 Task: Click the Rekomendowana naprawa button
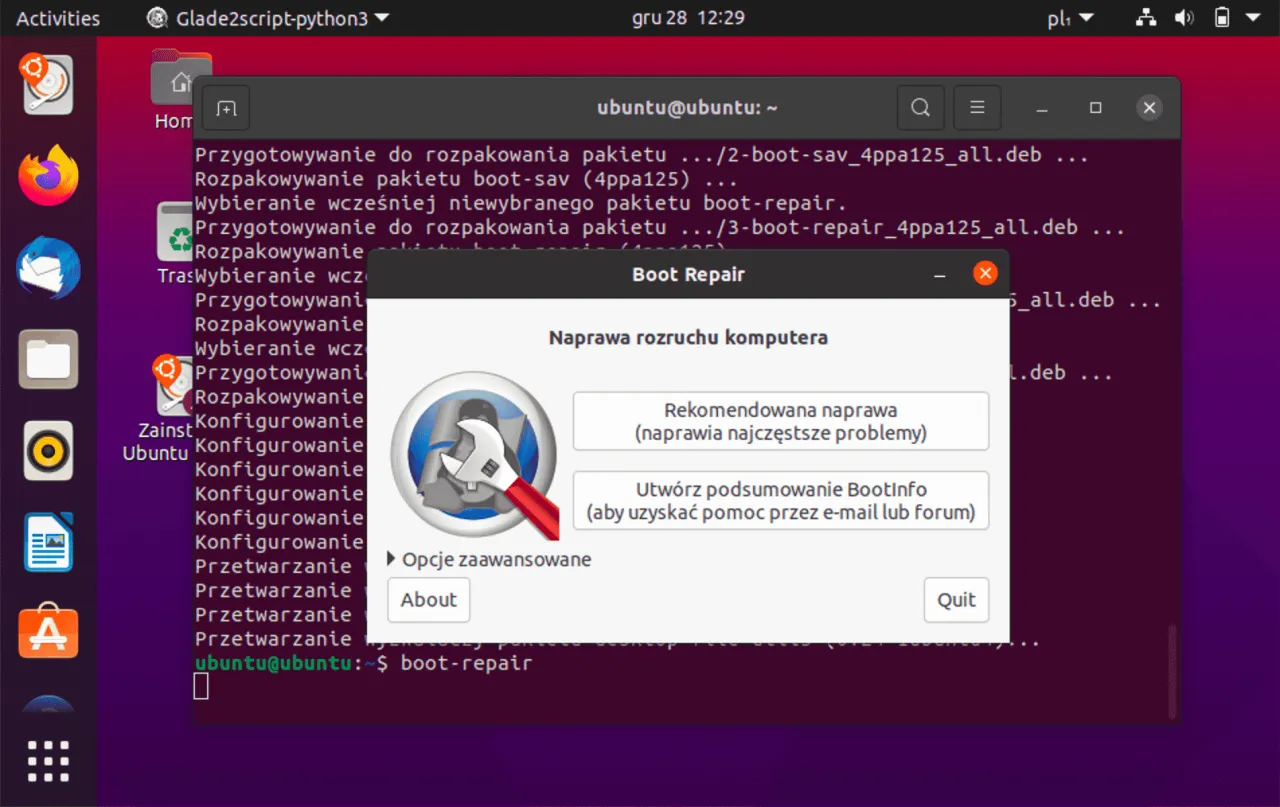[x=780, y=421]
